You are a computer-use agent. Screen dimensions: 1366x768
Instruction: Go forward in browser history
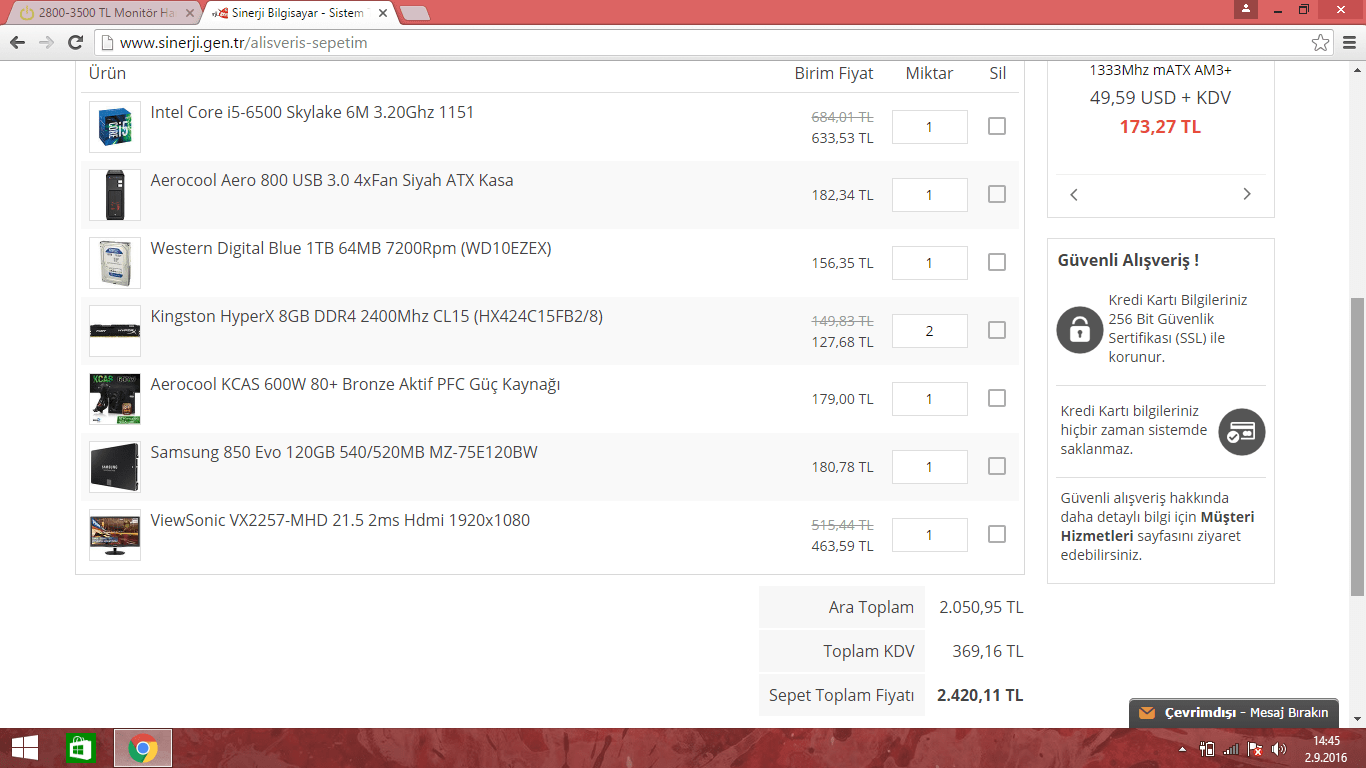pos(46,42)
